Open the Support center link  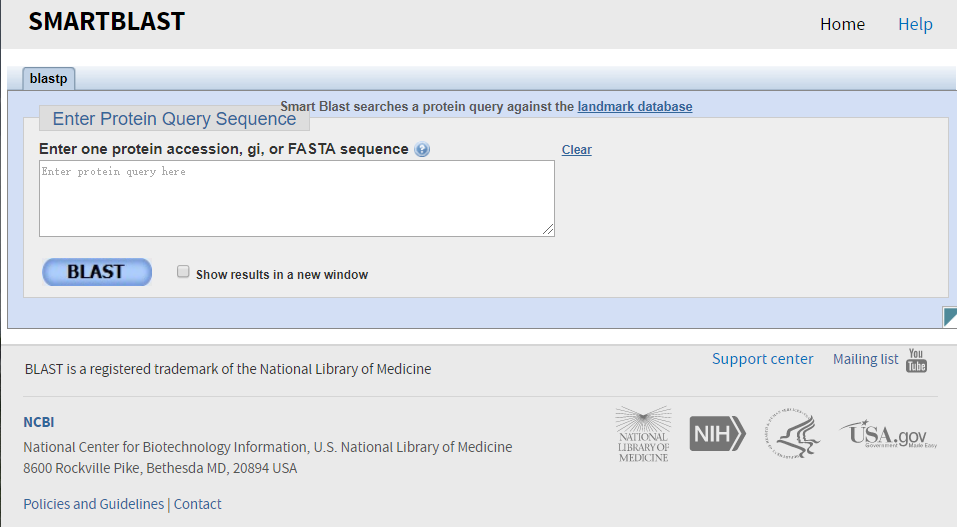coord(762,359)
